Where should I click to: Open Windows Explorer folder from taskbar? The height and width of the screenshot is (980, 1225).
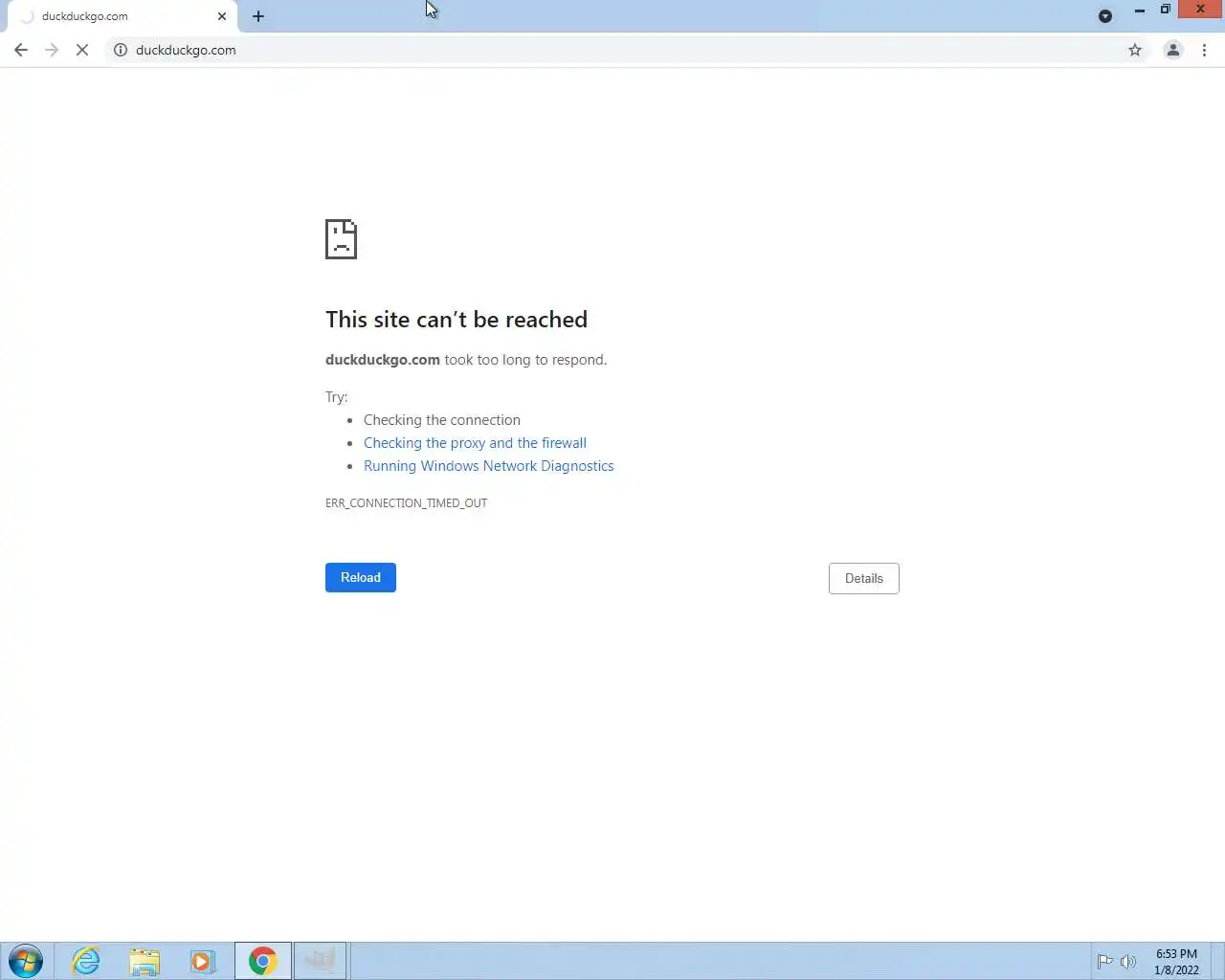point(145,961)
